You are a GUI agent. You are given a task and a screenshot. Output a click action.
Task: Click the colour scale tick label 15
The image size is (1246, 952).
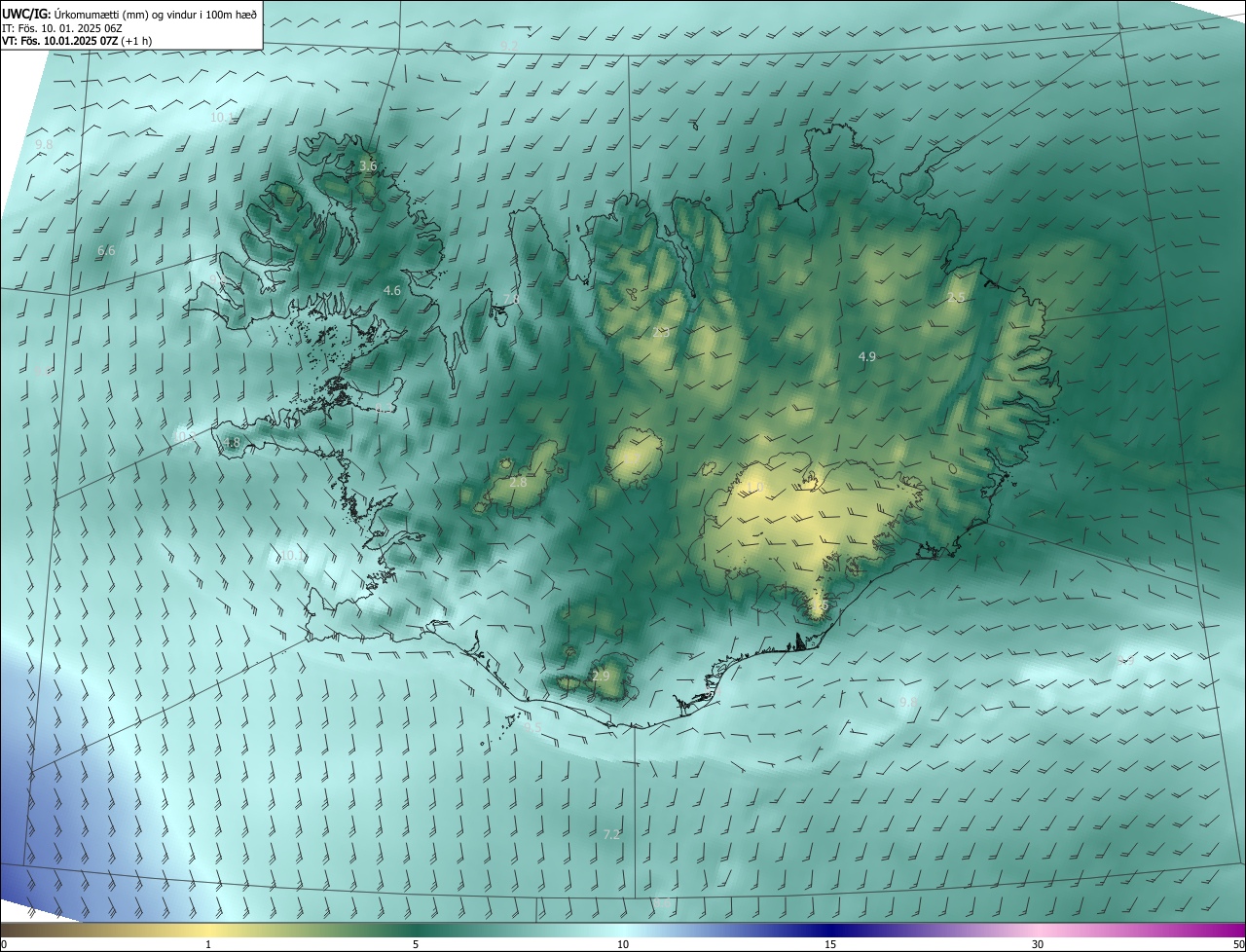830,945
